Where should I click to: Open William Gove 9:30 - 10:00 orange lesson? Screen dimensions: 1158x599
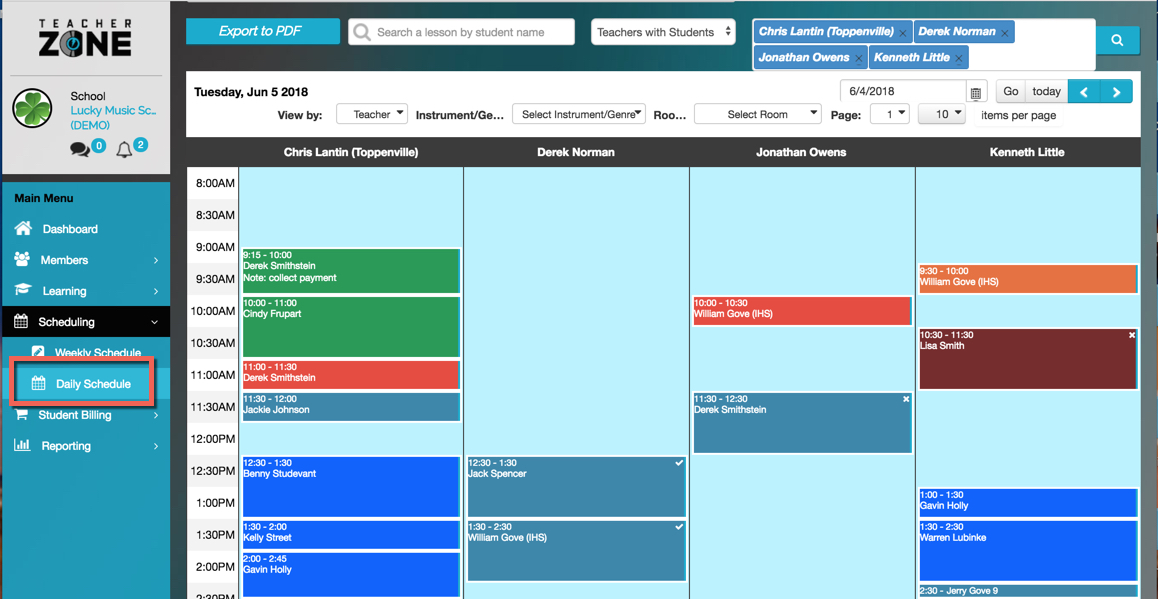point(1028,279)
